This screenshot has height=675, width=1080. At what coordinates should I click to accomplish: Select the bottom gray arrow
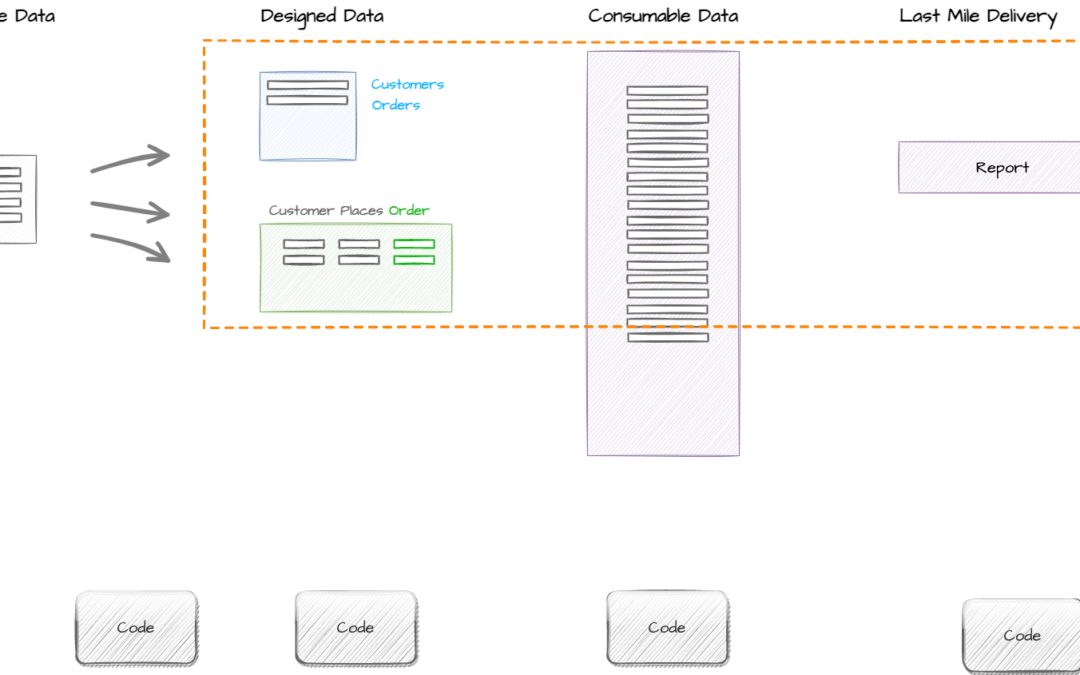coord(130,248)
